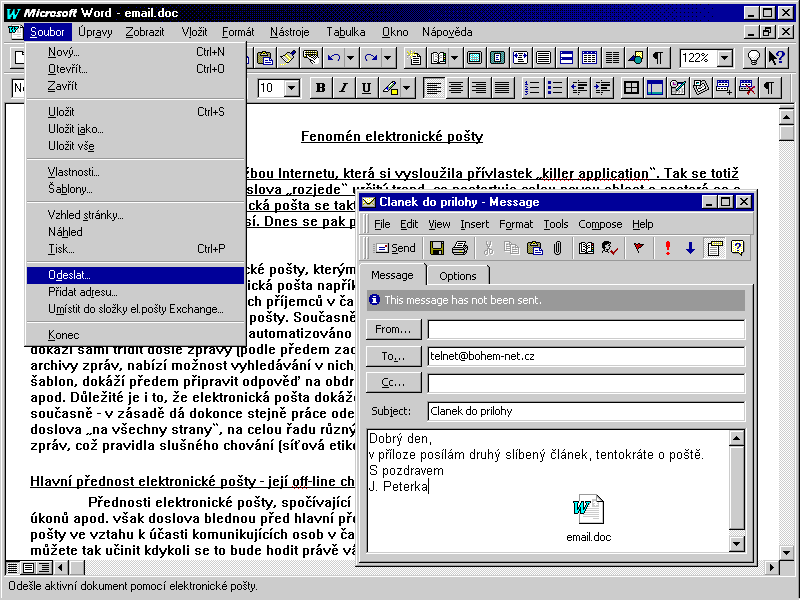The image size is (800, 600).
Task: Click the Copy icon in Message toolbar
Action: click(511, 248)
